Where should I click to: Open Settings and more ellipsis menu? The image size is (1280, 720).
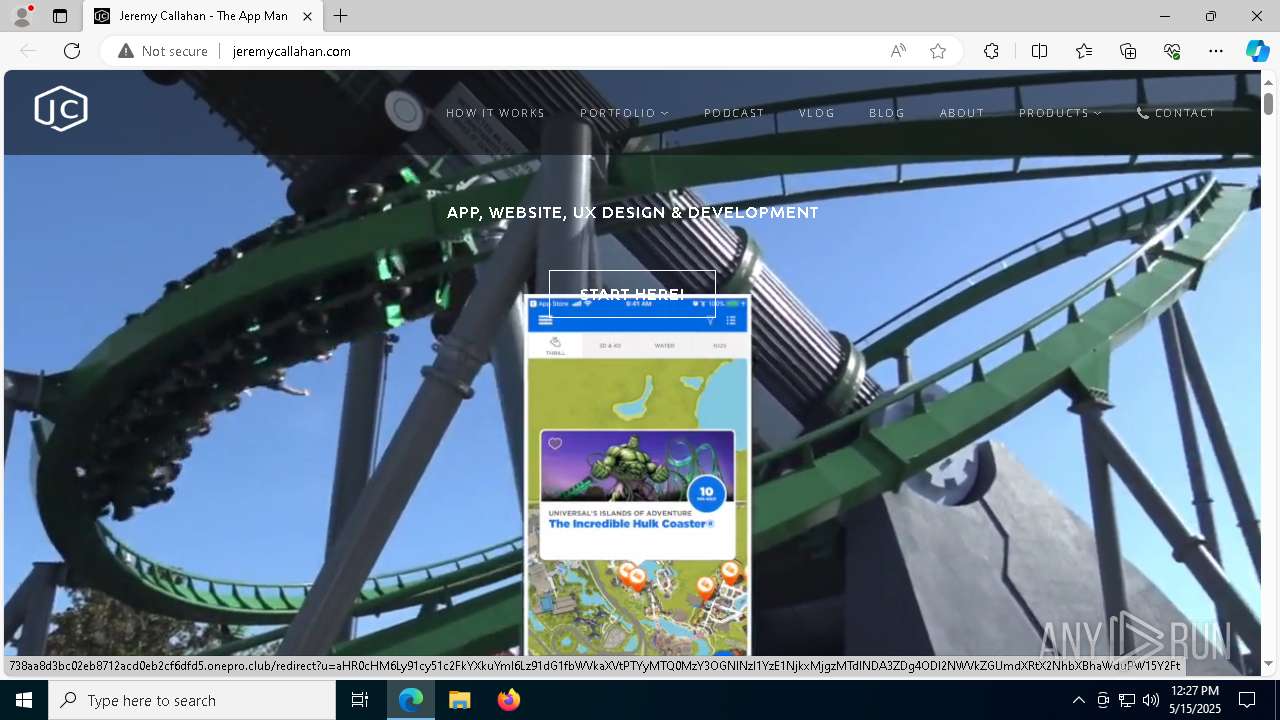(1216, 51)
